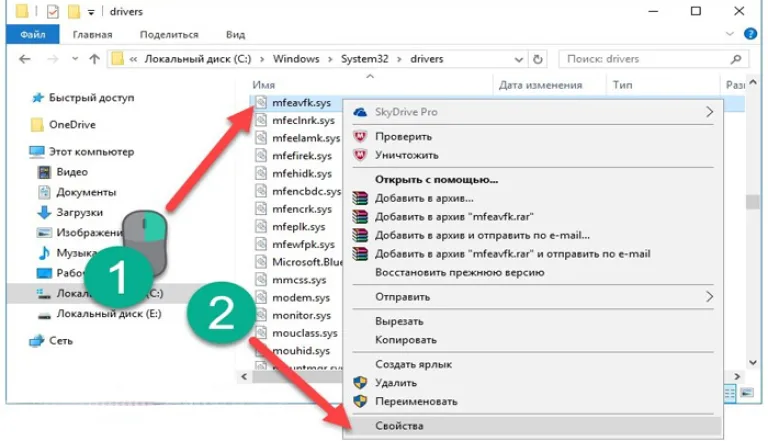Click Локальный диск (C:) breadcrumb segment

(x=197, y=59)
